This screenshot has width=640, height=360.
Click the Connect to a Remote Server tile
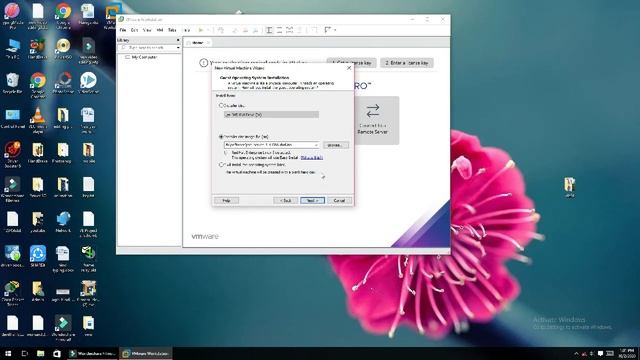pyautogui.click(x=373, y=120)
